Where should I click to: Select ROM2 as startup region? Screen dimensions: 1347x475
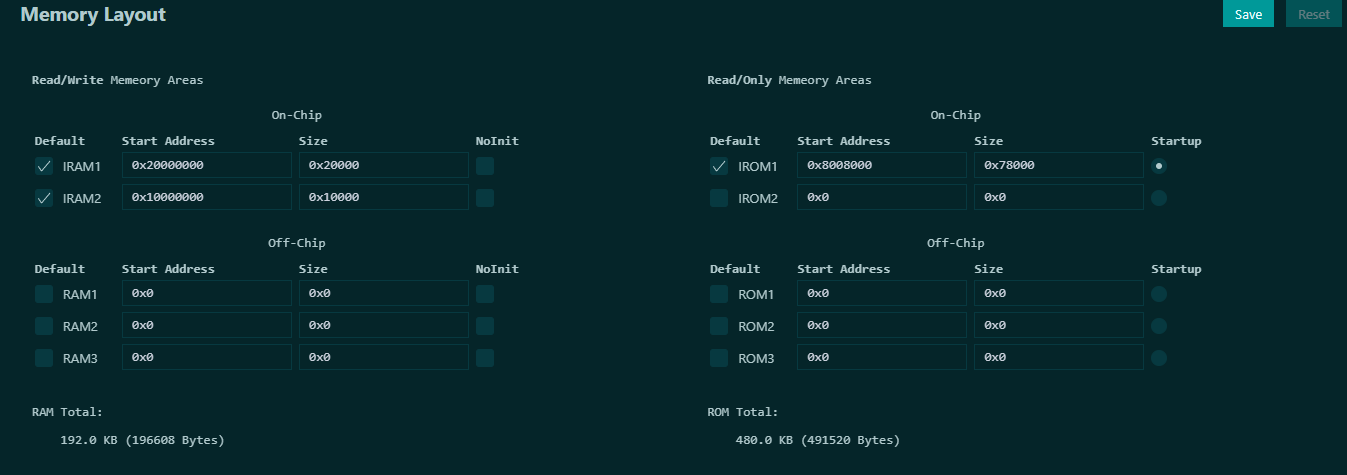1159,326
